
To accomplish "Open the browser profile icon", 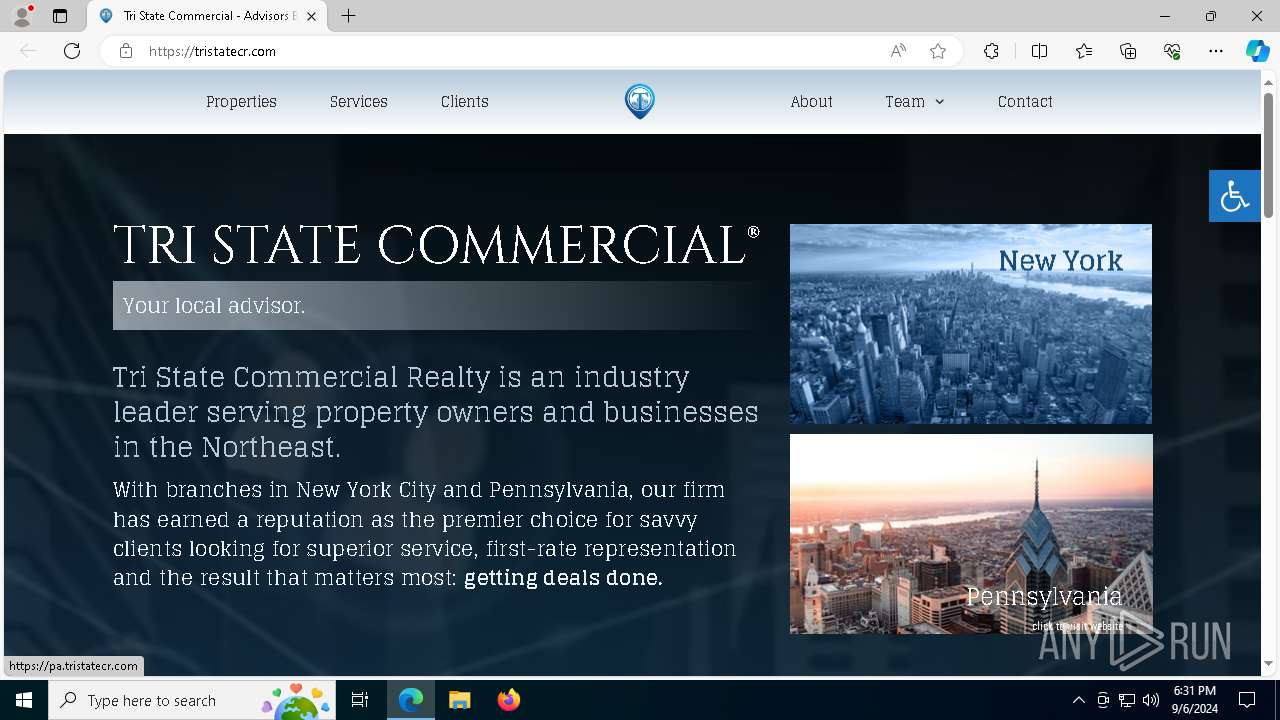I will tap(22, 16).
